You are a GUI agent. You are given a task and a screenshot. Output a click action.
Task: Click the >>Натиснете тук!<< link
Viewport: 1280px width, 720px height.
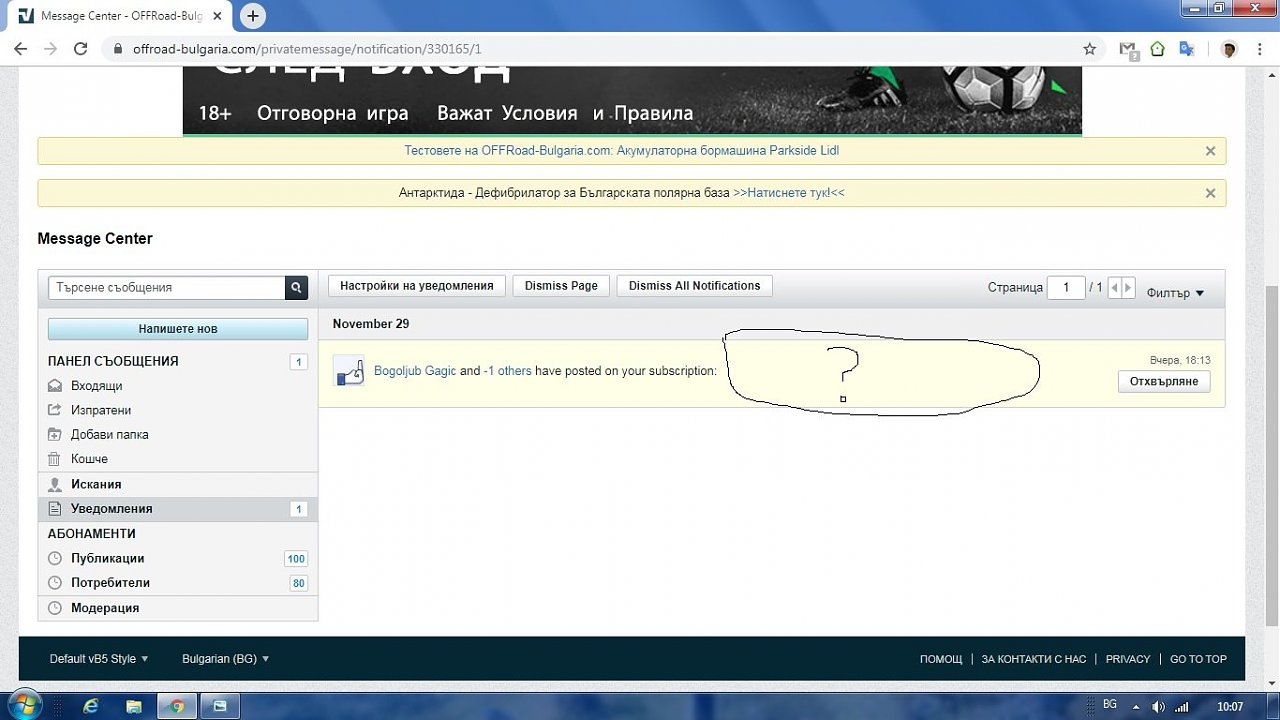pos(789,193)
